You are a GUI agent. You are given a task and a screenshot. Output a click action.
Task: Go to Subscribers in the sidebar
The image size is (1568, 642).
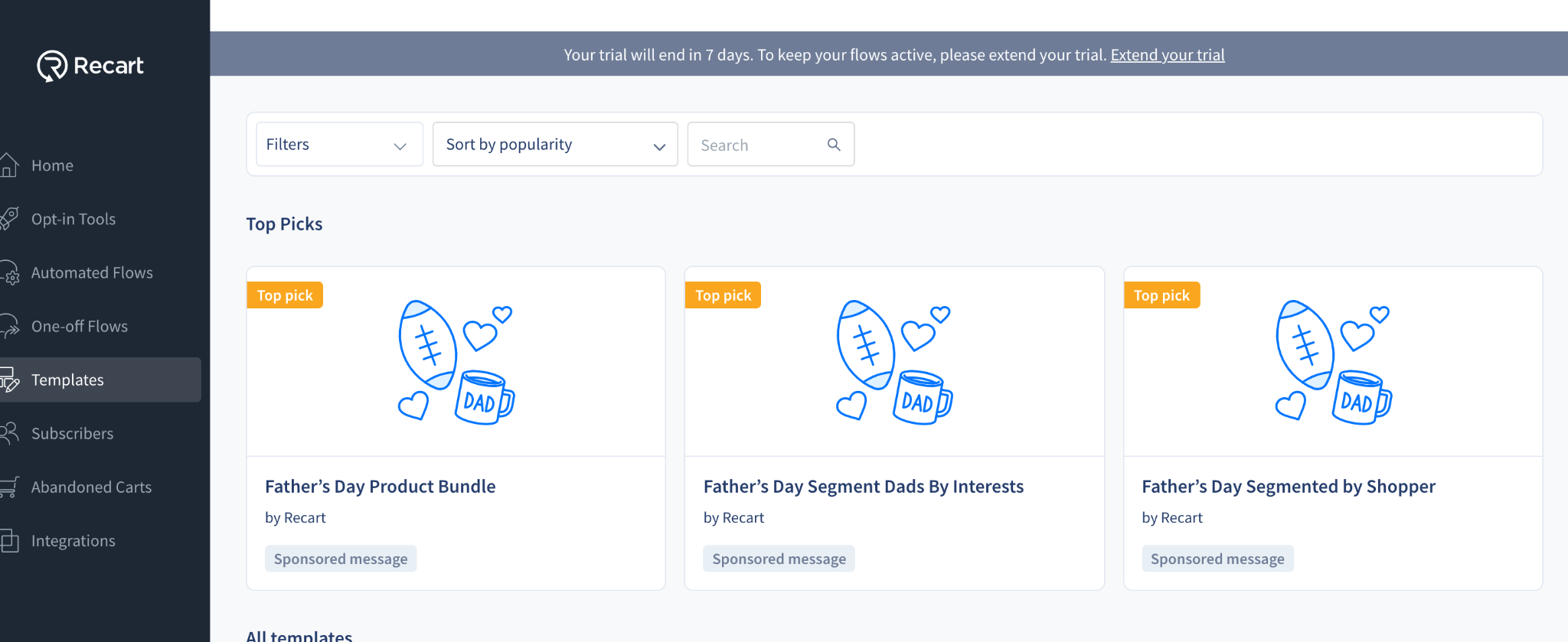click(72, 434)
